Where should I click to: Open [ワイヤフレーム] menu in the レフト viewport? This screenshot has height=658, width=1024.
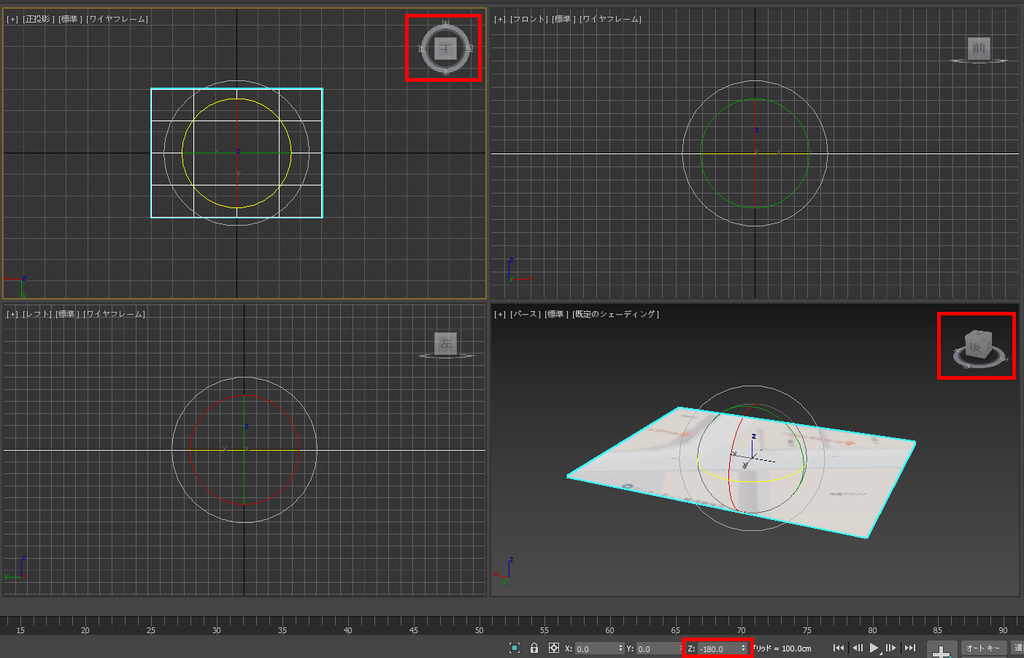(116, 314)
